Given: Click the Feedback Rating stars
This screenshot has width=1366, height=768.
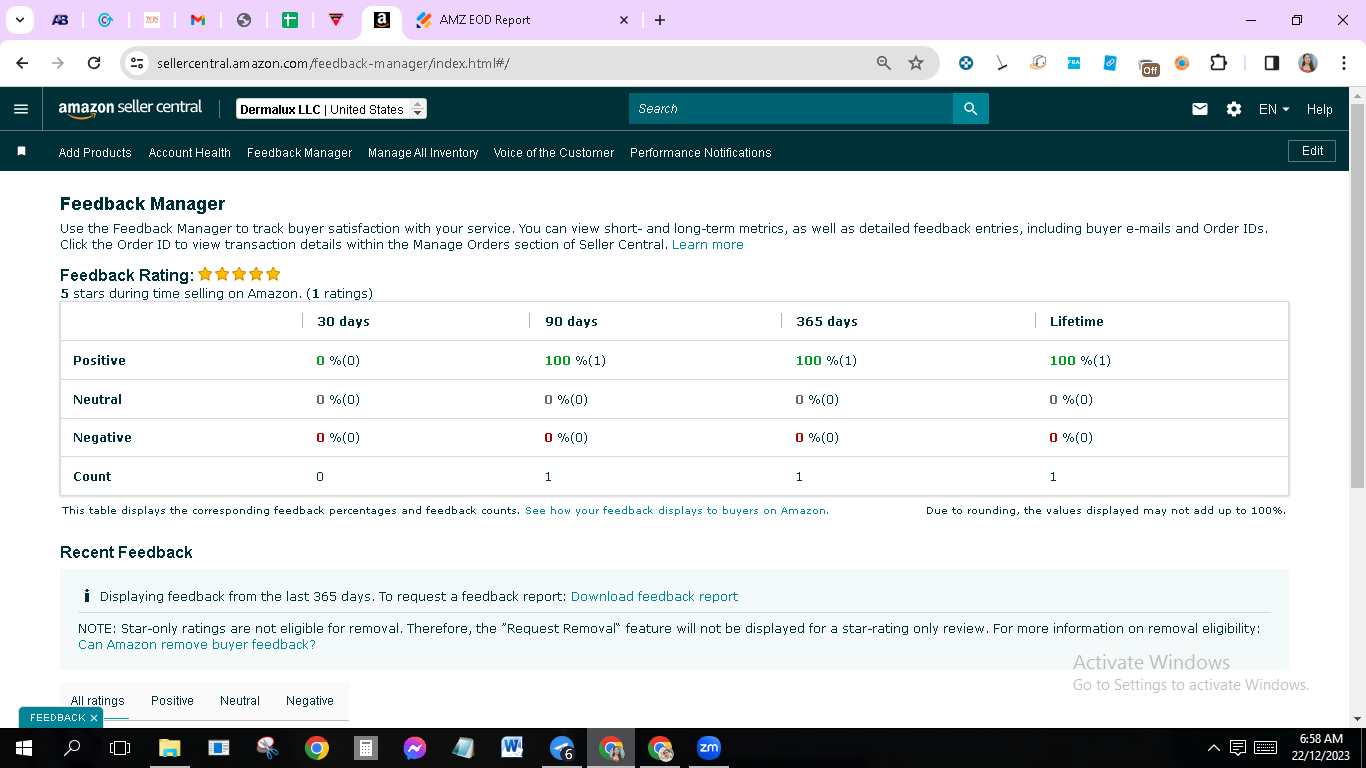Looking at the screenshot, I should pos(239,274).
